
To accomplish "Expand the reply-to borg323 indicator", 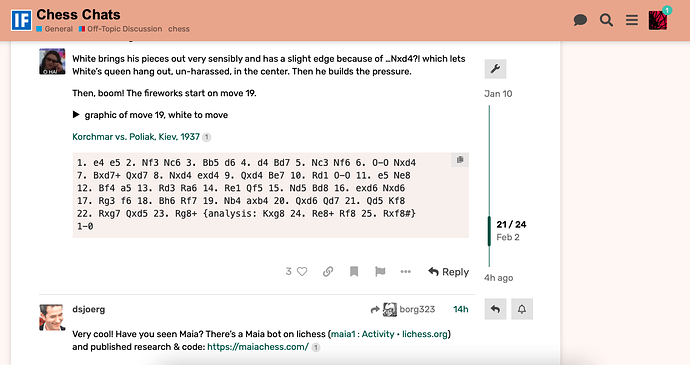I will [403, 310].
